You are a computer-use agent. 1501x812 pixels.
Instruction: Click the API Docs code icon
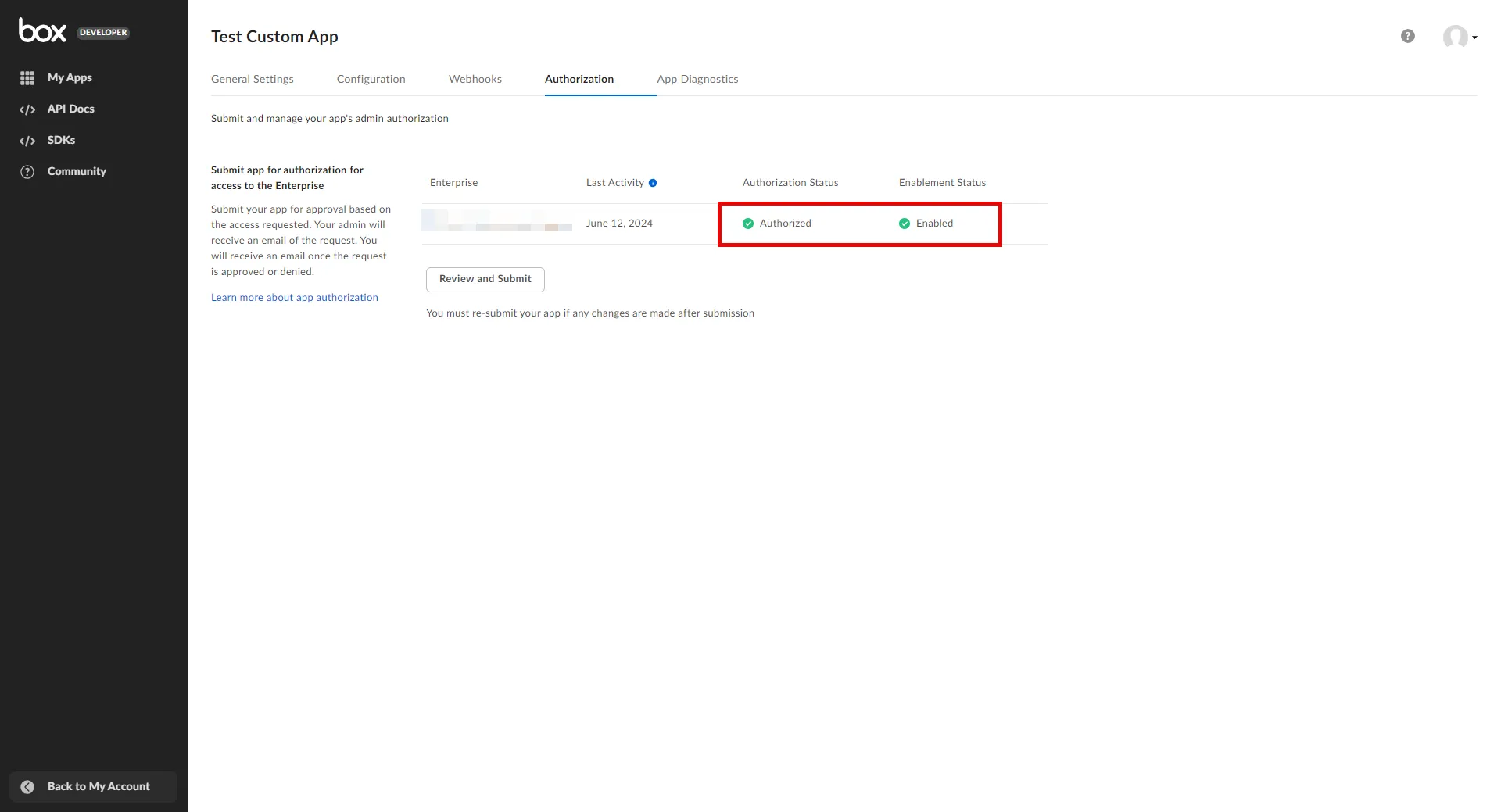(x=27, y=109)
